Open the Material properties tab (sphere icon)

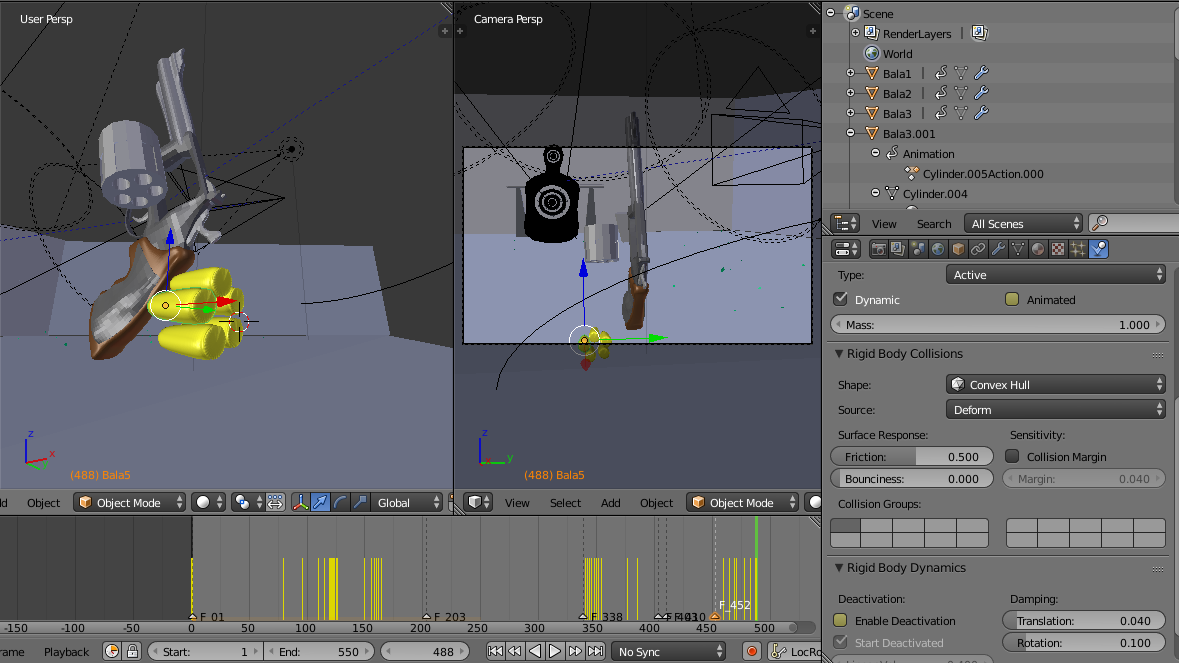pos(1038,249)
